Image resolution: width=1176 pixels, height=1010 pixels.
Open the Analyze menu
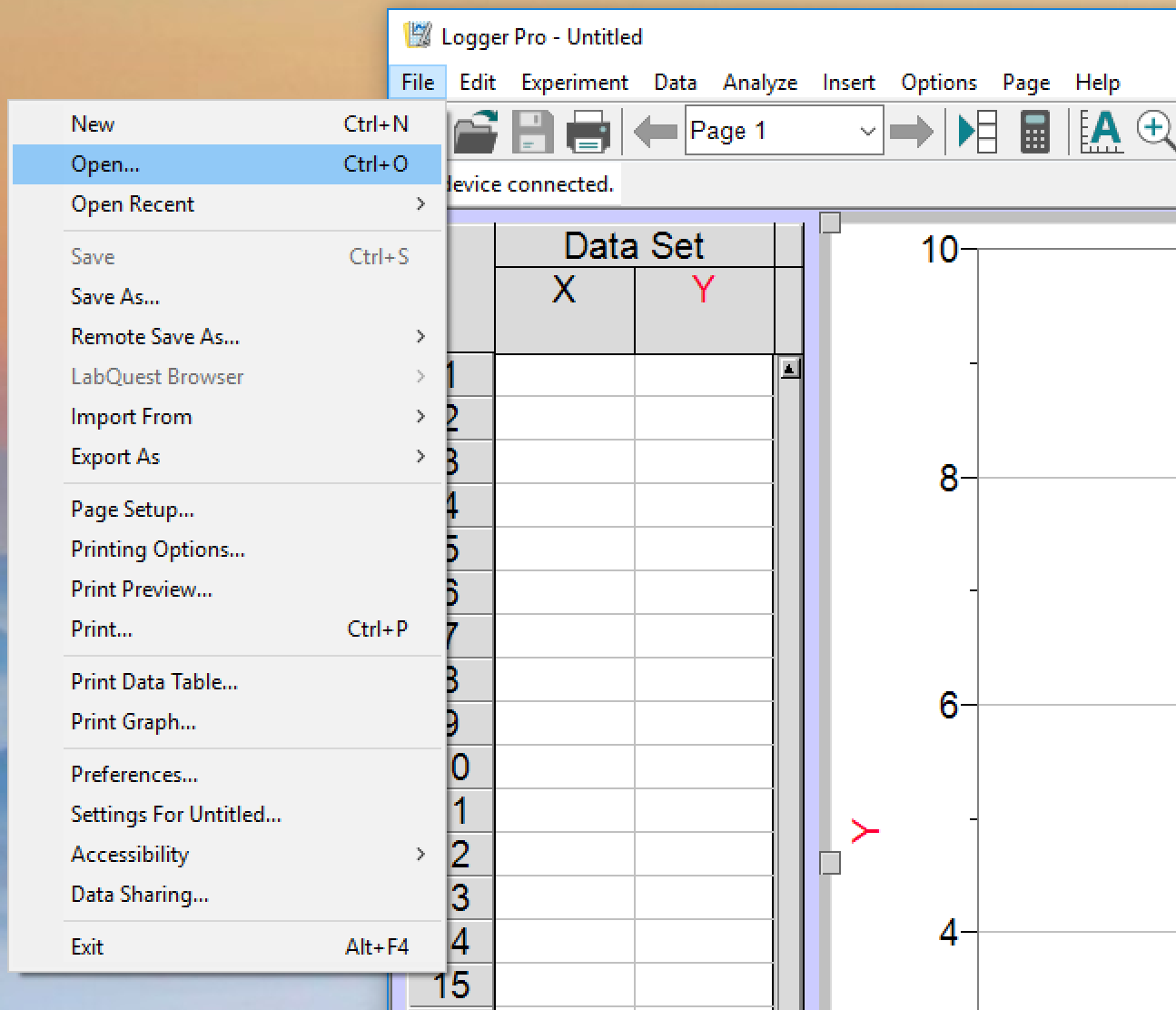[x=760, y=83]
